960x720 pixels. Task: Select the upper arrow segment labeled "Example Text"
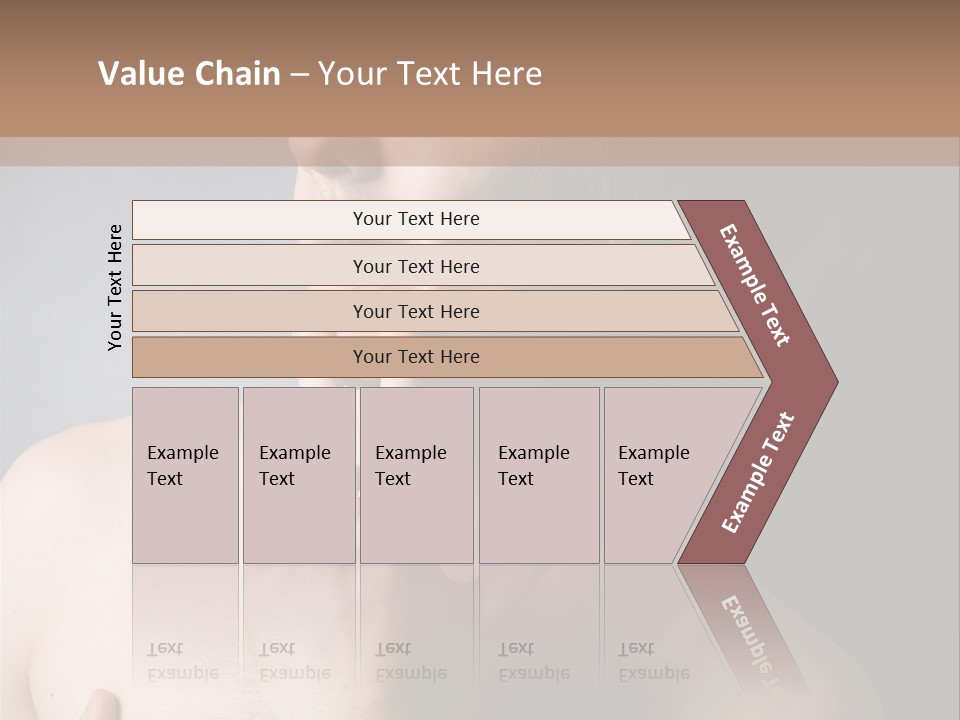(755, 285)
